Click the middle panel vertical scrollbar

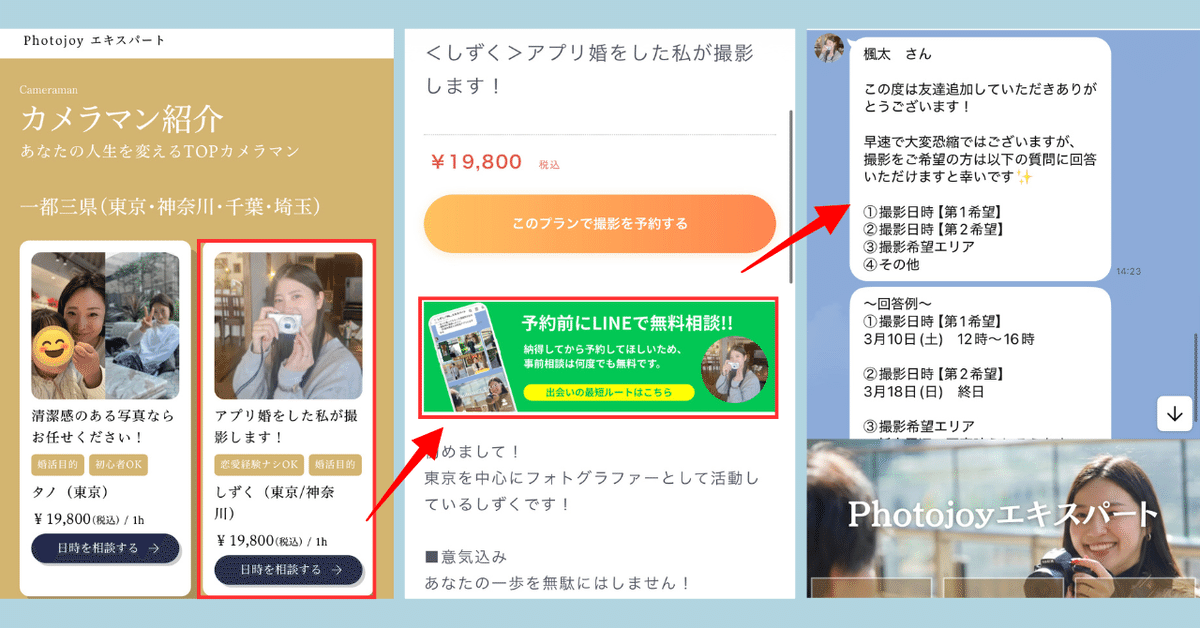[x=791, y=195]
